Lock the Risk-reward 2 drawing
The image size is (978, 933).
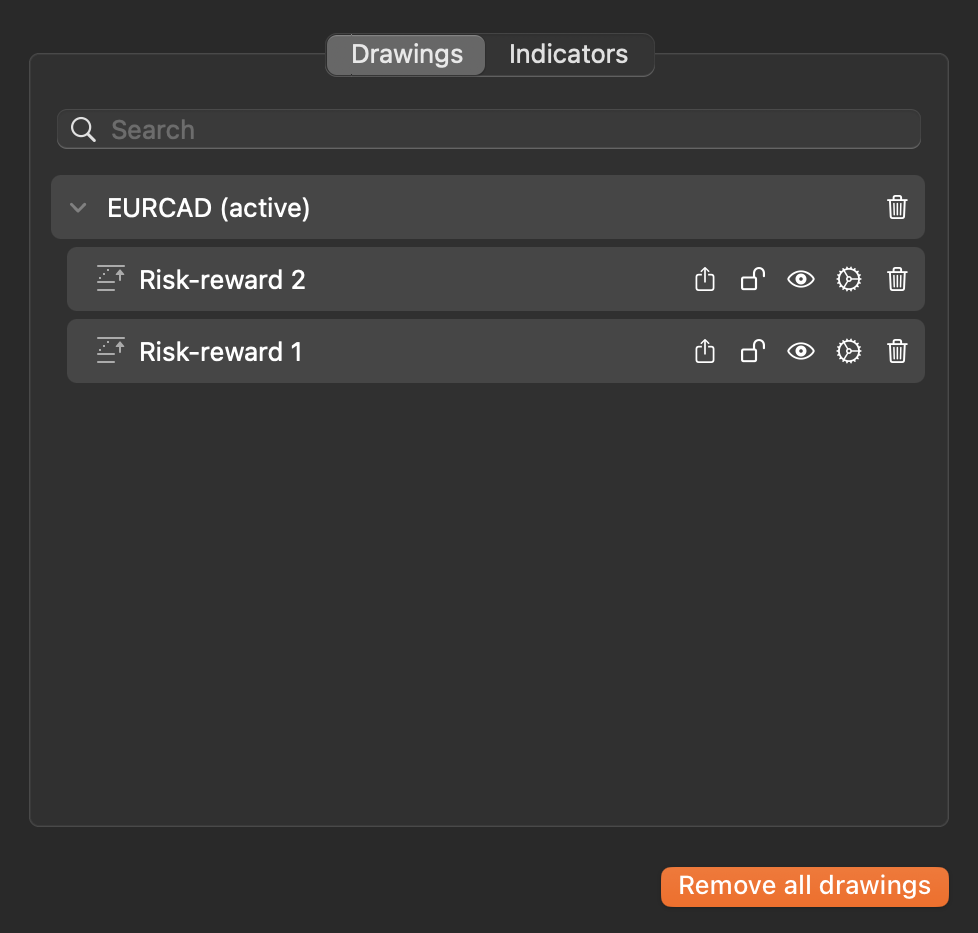[x=753, y=279]
